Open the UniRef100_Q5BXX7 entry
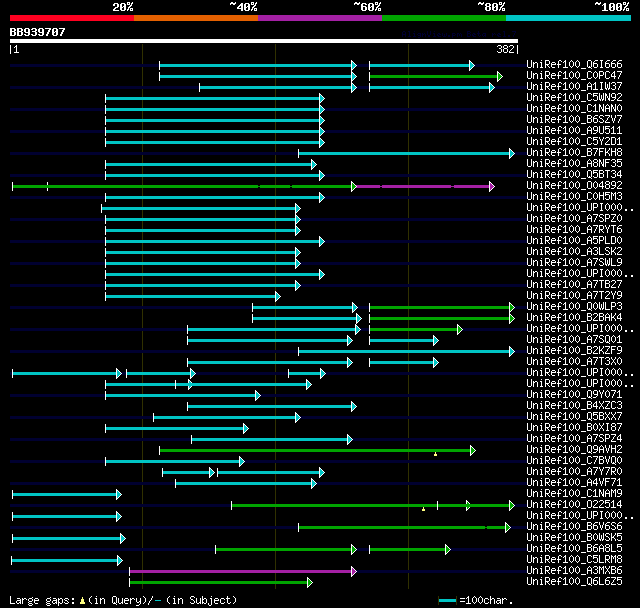 pos(574,417)
